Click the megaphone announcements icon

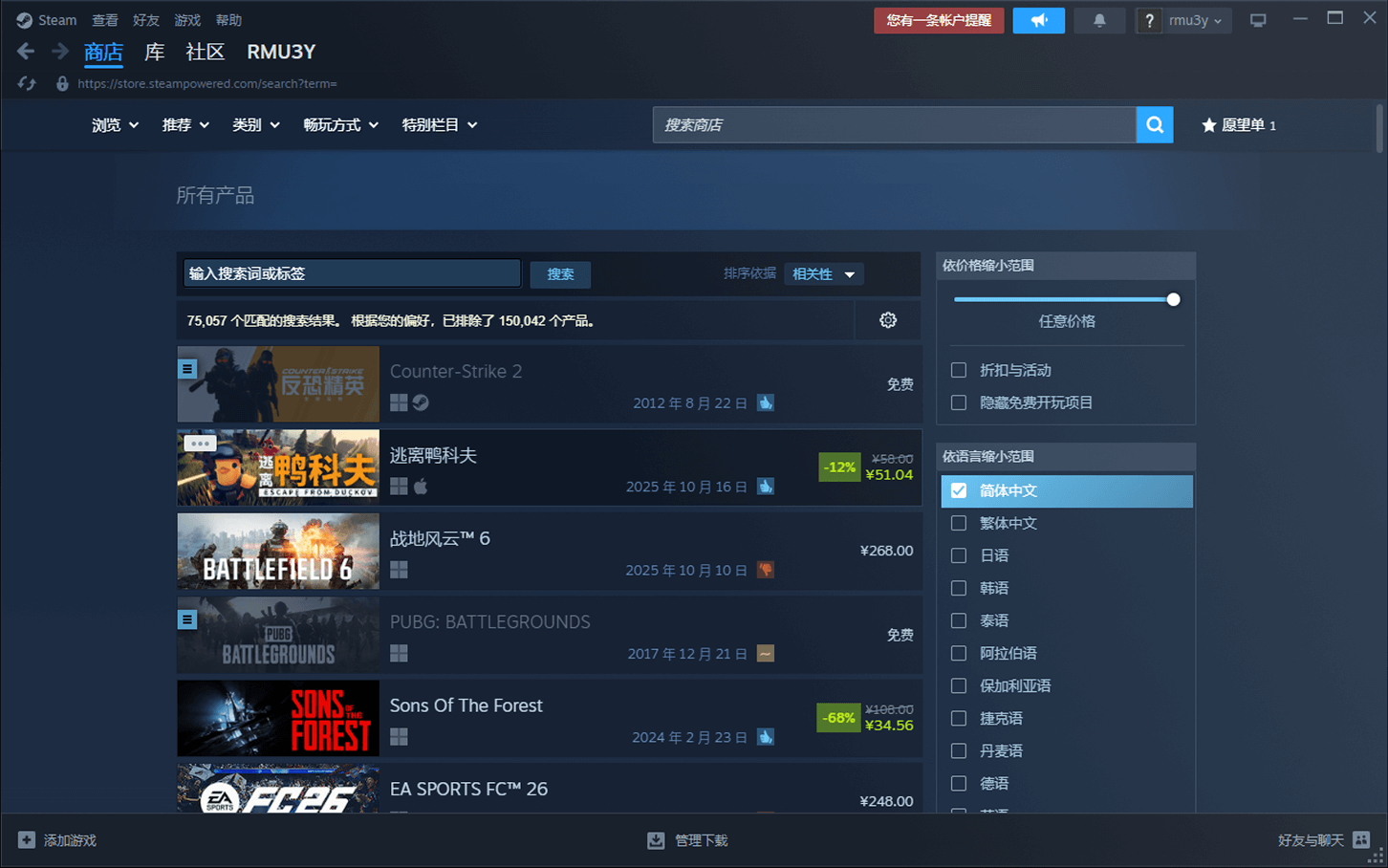click(x=1038, y=20)
